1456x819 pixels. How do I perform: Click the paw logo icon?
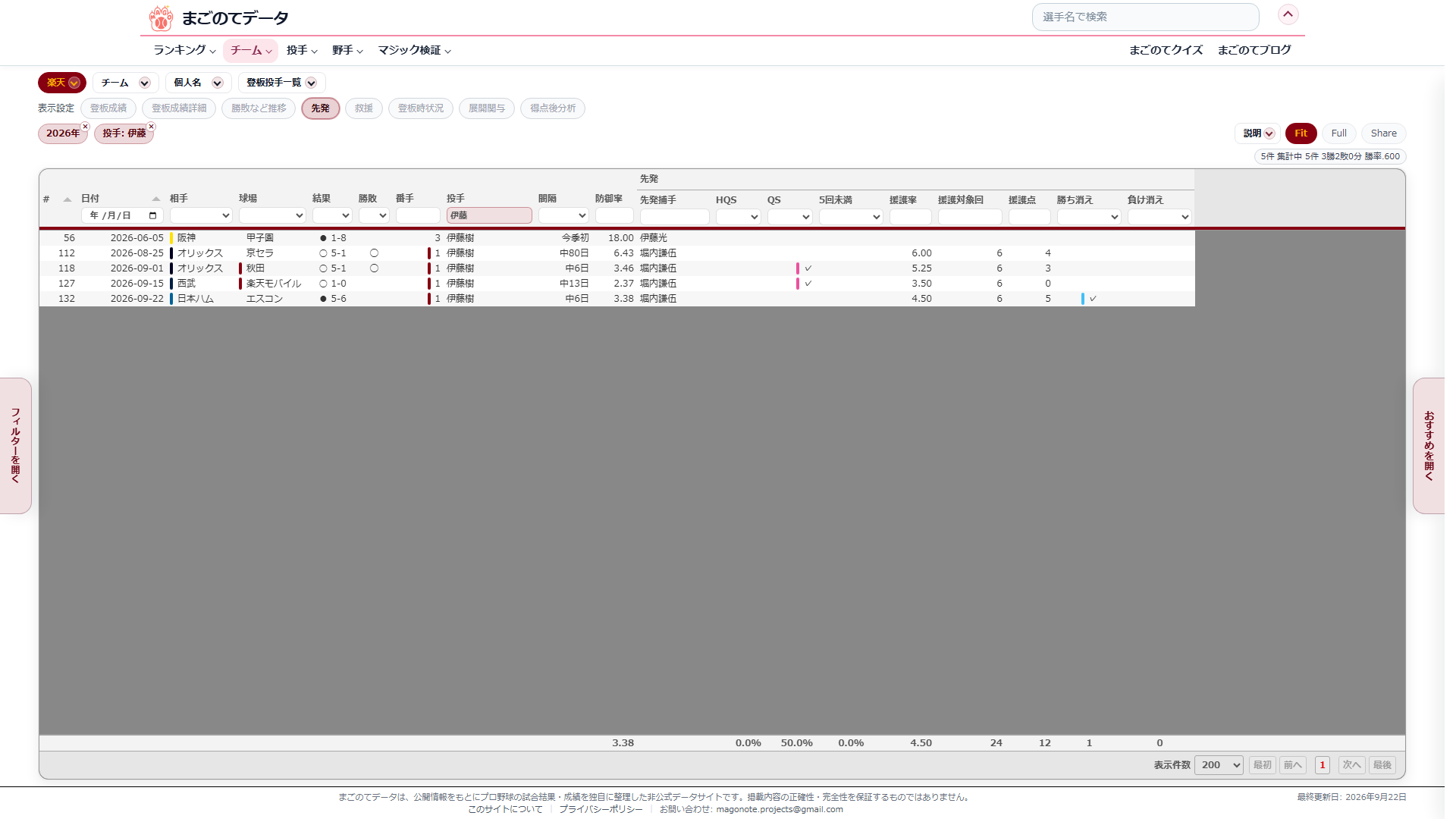pyautogui.click(x=161, y=17)
